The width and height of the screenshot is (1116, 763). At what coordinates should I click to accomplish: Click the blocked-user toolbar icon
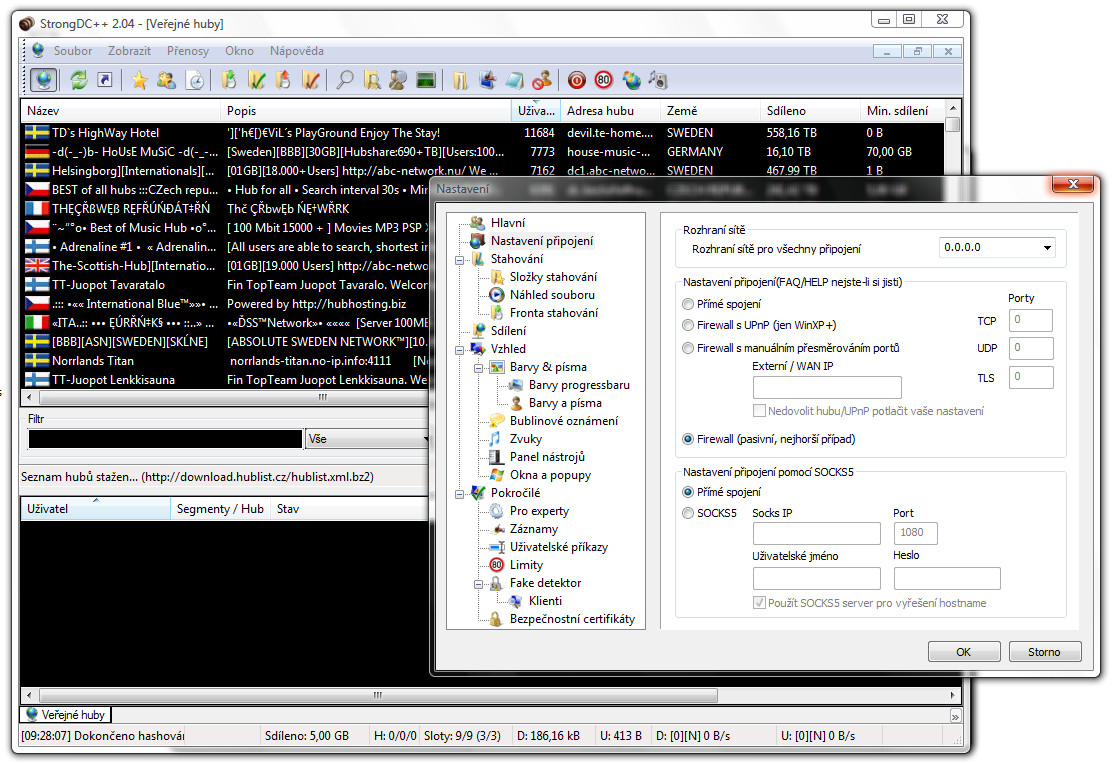pyautogui.click(x=542, y=80)
